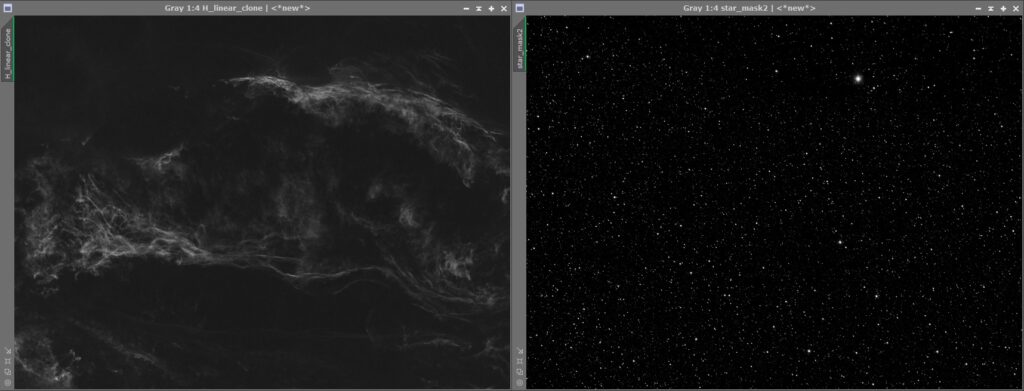The height and width of the screenshot is (391, 1024).
Task: Select the H_linear_clone vertical view tab
Action: (x=7, y=50)
